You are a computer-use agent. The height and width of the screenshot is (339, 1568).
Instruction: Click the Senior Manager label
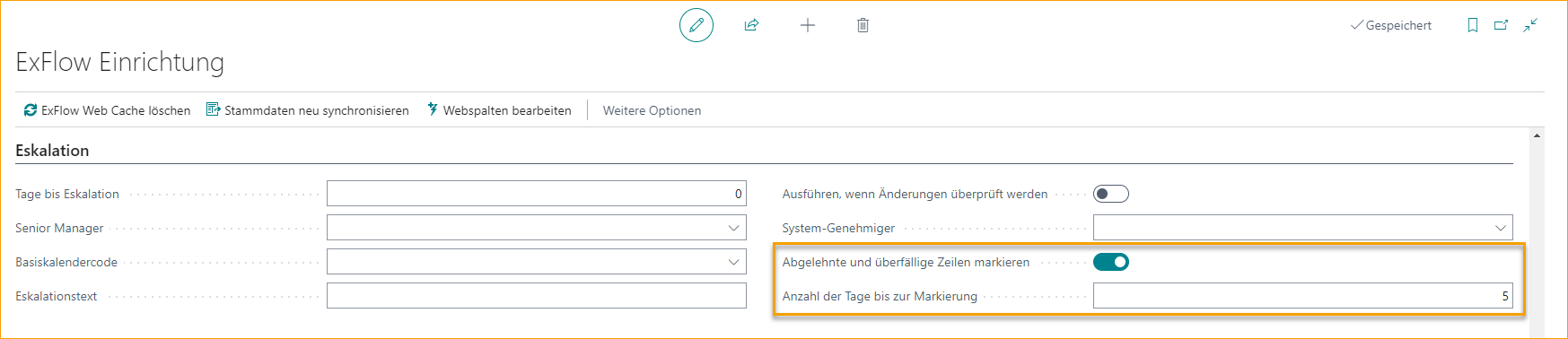tap(59, 228)
